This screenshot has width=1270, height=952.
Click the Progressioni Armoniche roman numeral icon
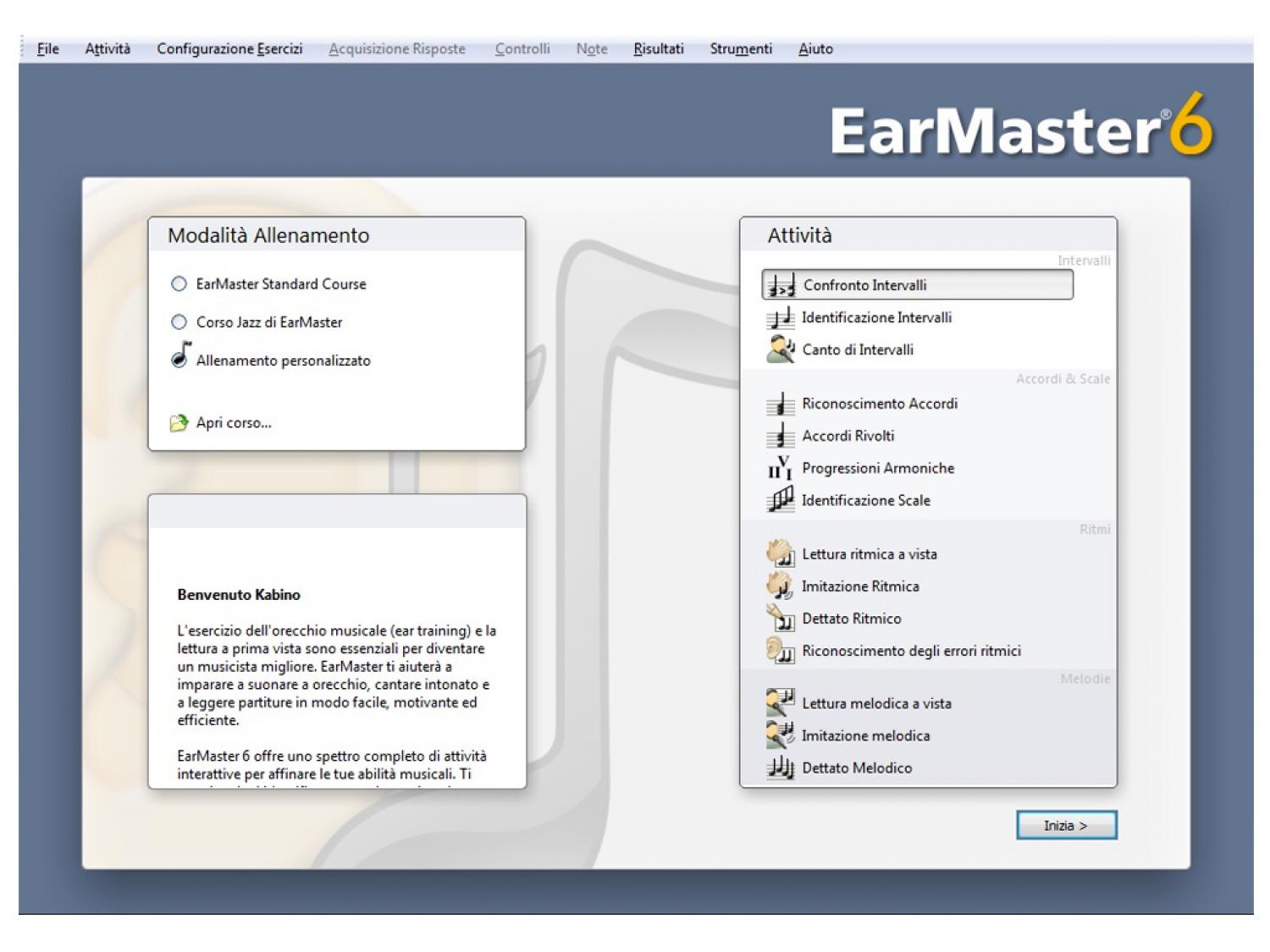[780, 468]
